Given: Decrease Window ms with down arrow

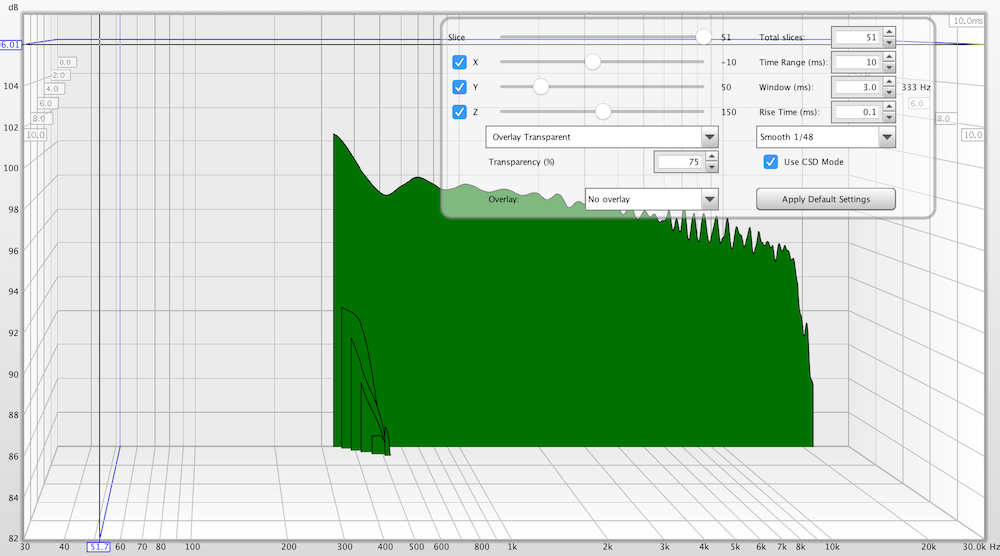Looking at the screenshot, I should [x=889, y=92].
